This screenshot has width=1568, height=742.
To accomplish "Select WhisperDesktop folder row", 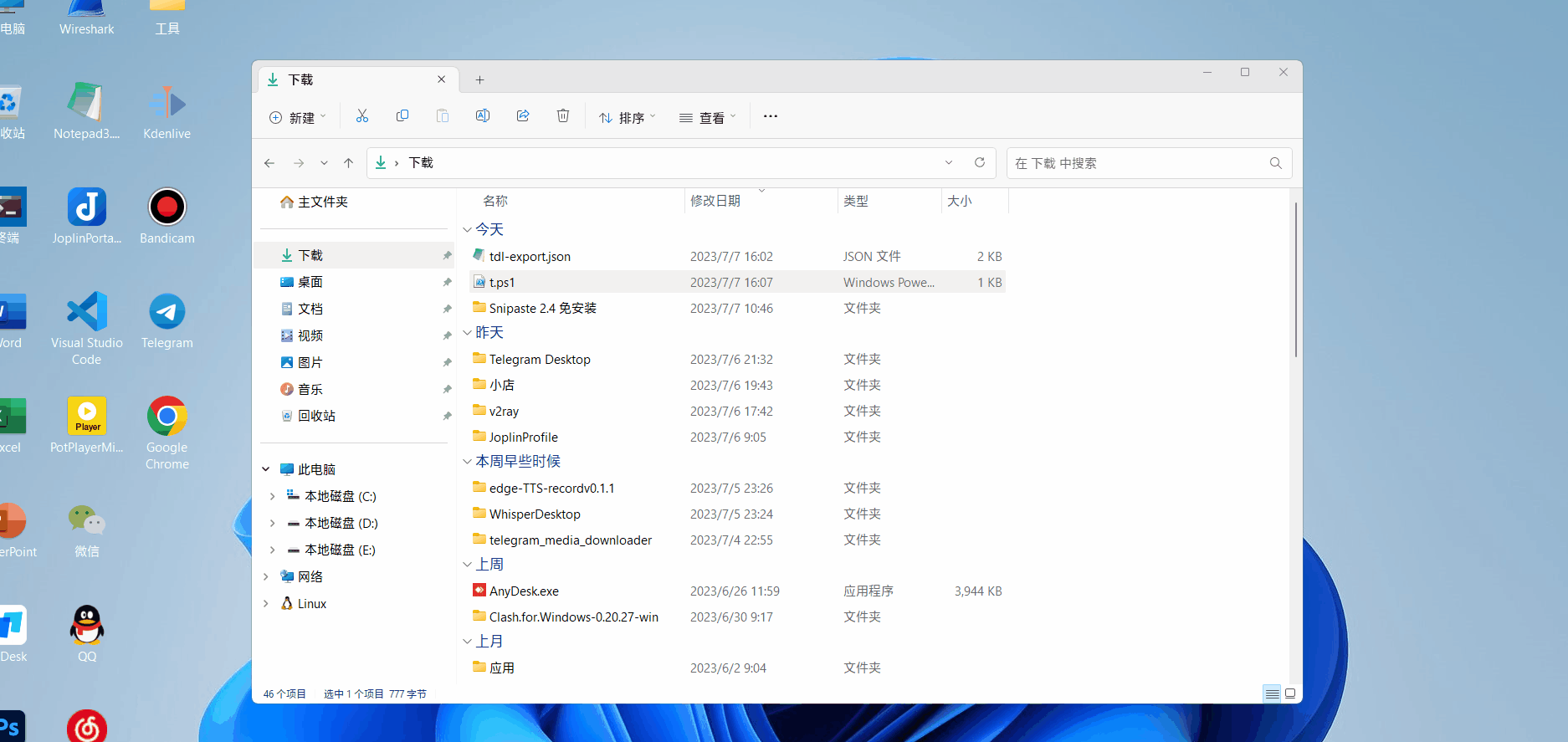I will (736, 514).
